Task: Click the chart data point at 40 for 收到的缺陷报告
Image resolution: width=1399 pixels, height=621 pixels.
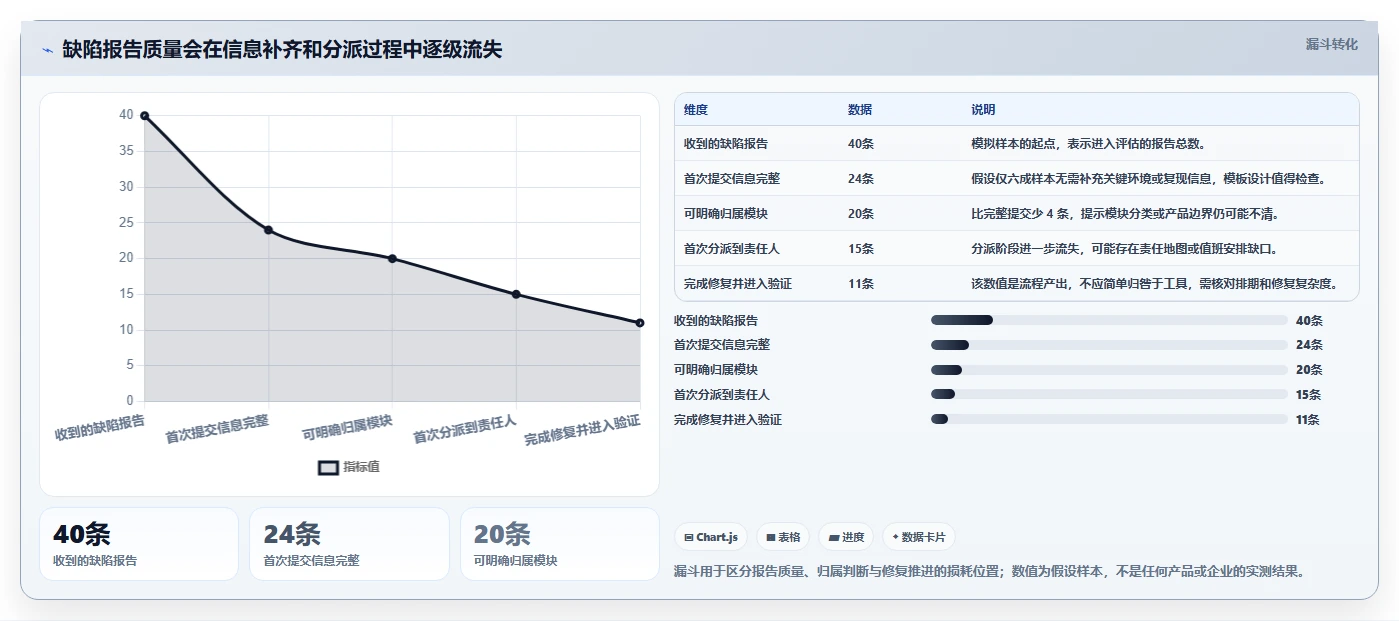Action: point(144,116)
